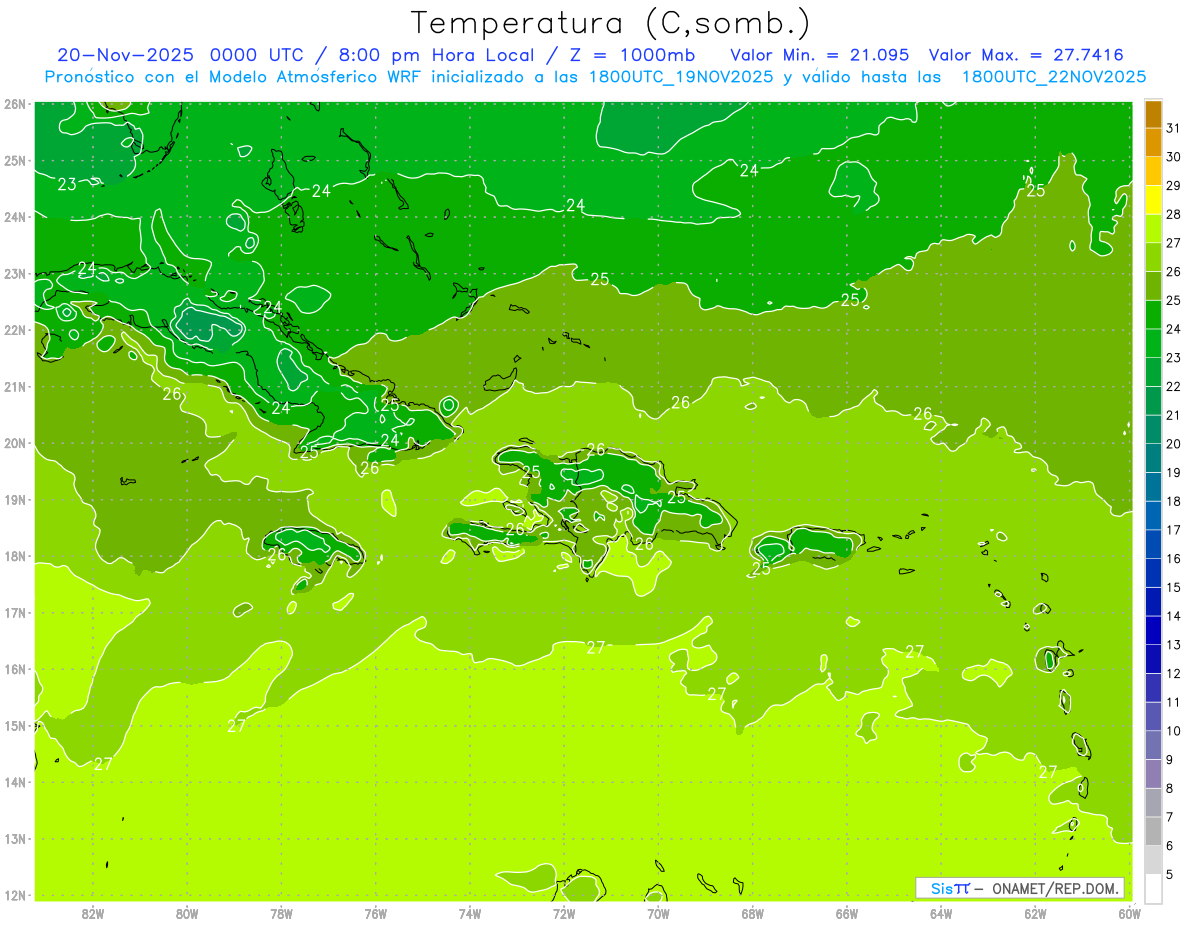Click the 62W longitude axis label
The height and width of the screenshot is (927, 1200).
(1035, 912)
